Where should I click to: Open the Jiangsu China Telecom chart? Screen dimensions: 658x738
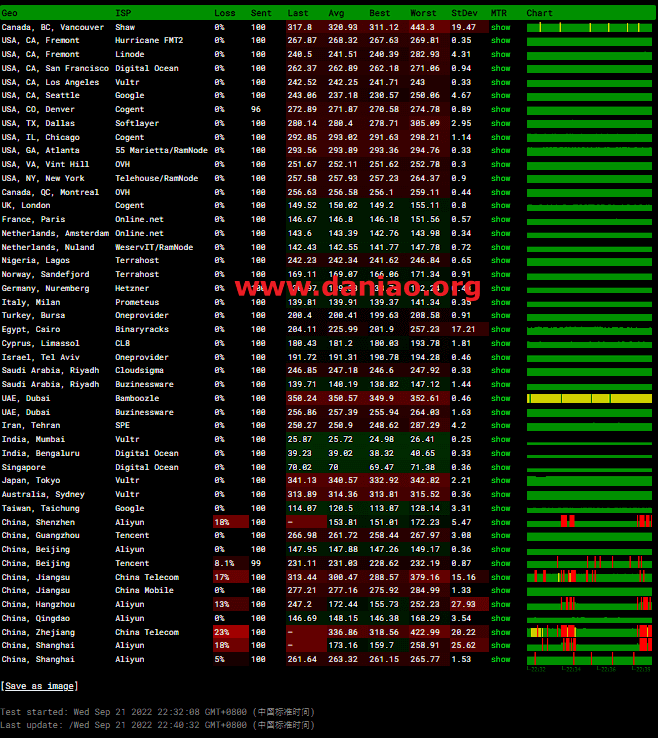click(589, 576)
